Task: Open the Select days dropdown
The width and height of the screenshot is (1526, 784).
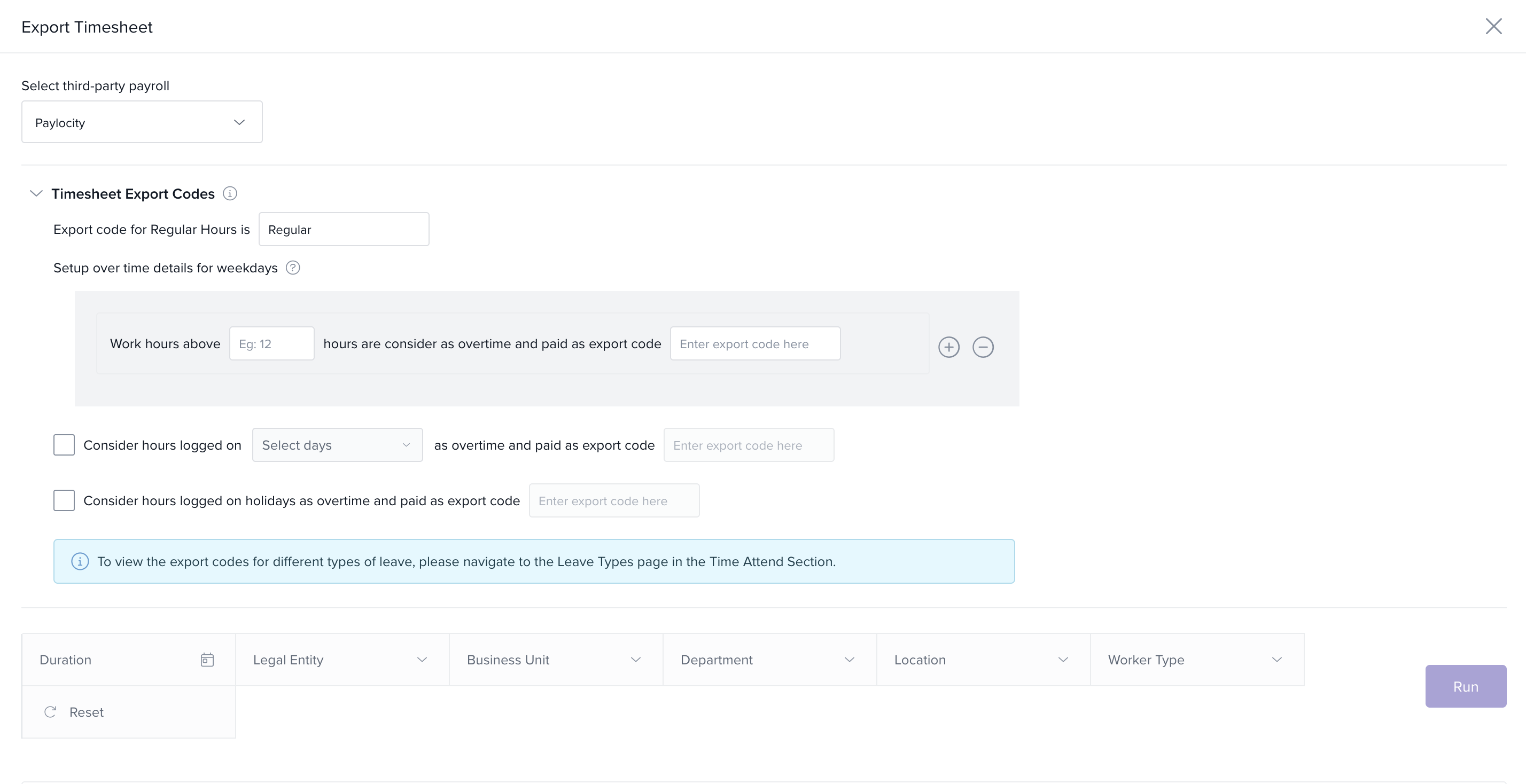Action: [337, 445]
